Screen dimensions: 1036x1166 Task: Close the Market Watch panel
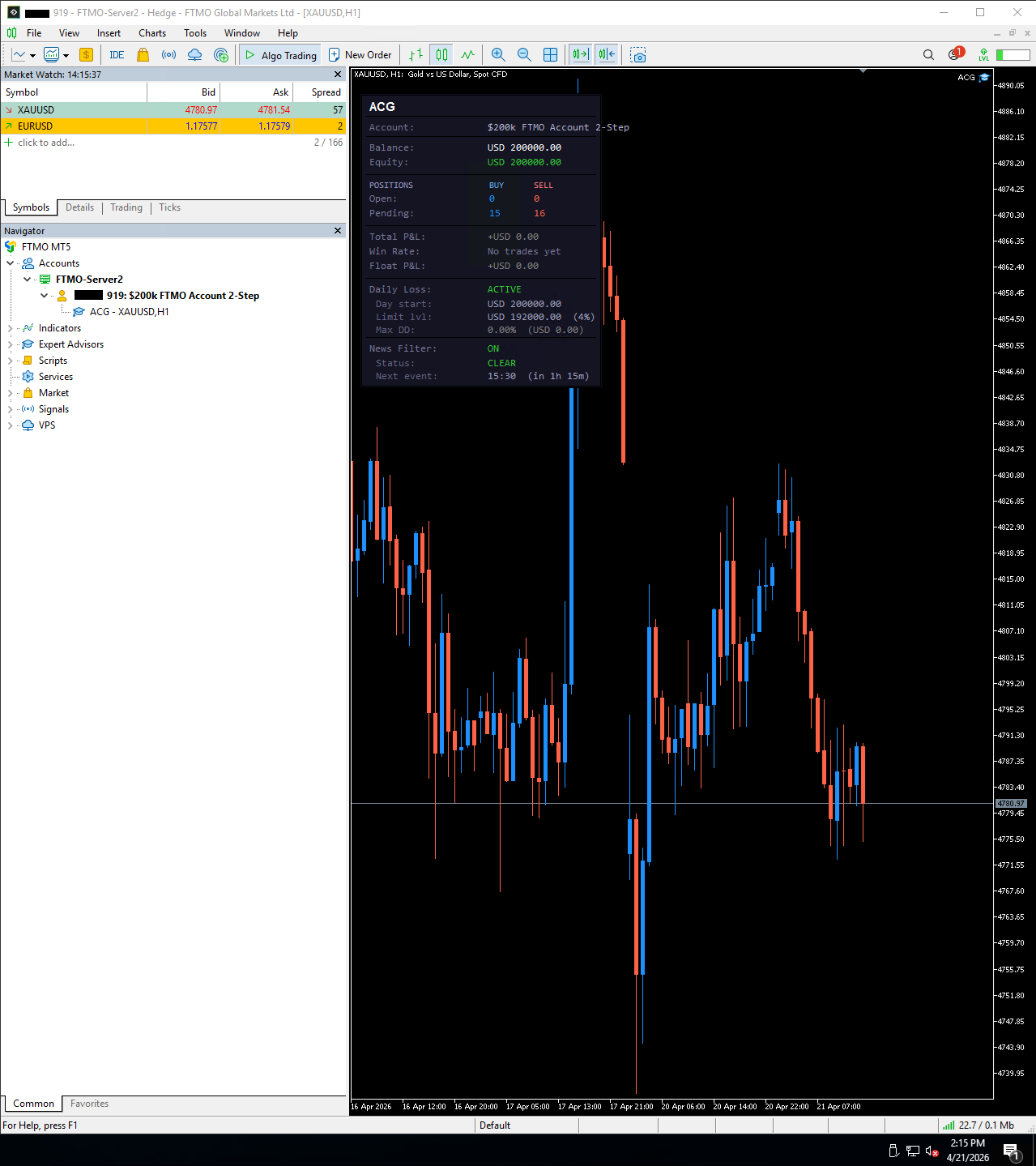pyautogui.click(x=338, y=75)
